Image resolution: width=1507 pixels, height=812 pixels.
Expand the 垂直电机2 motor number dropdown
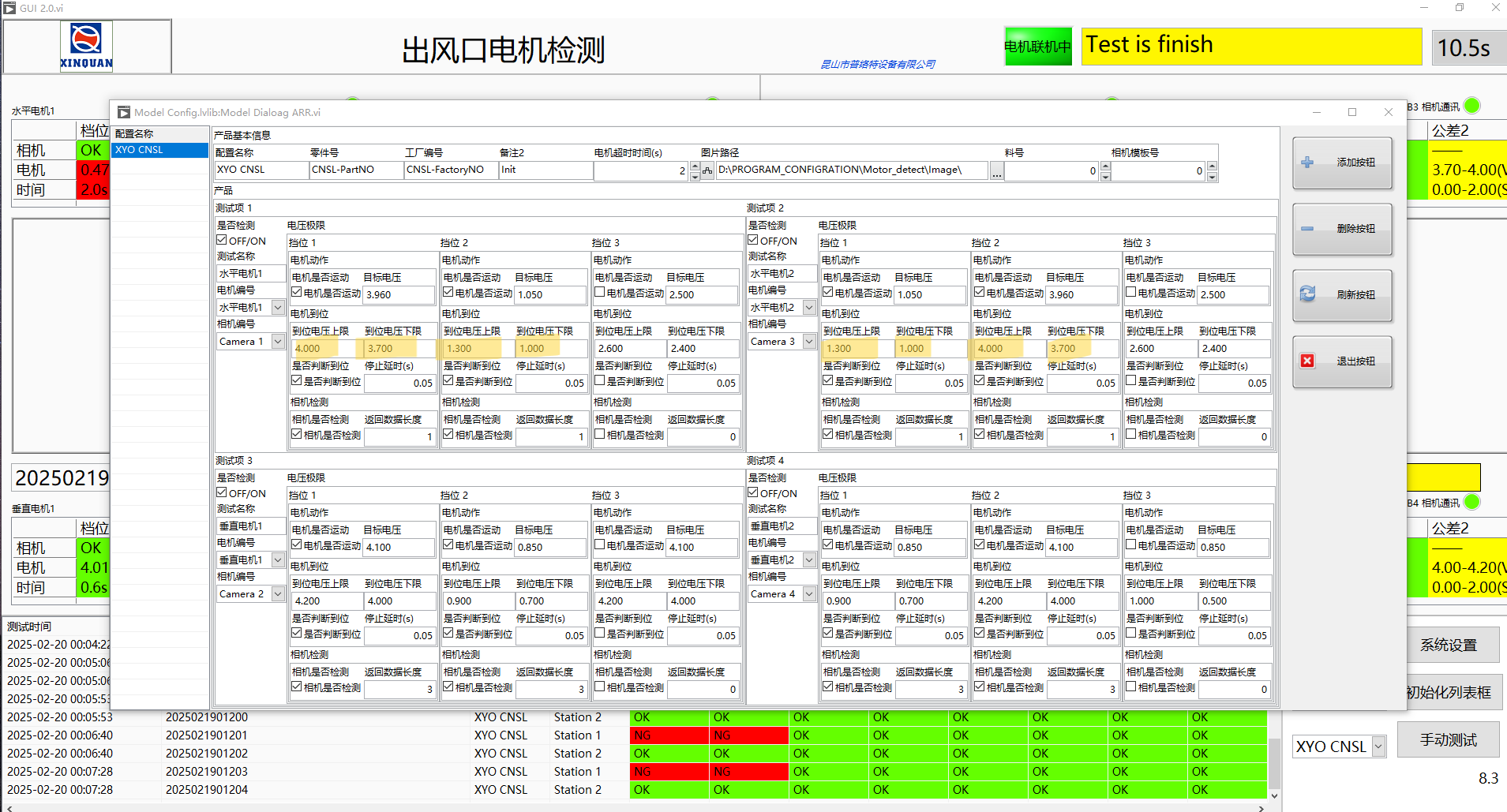click(809, 559)
